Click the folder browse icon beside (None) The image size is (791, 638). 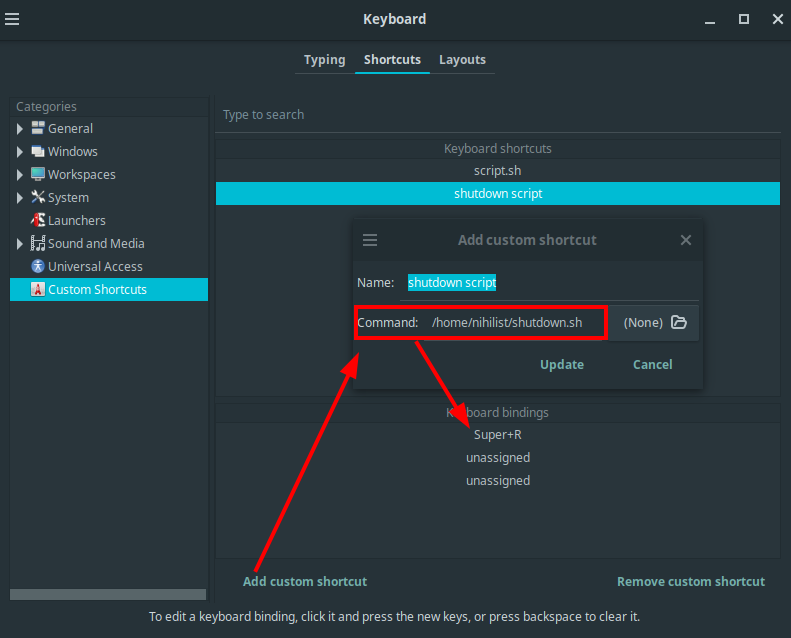click(679, 322)
